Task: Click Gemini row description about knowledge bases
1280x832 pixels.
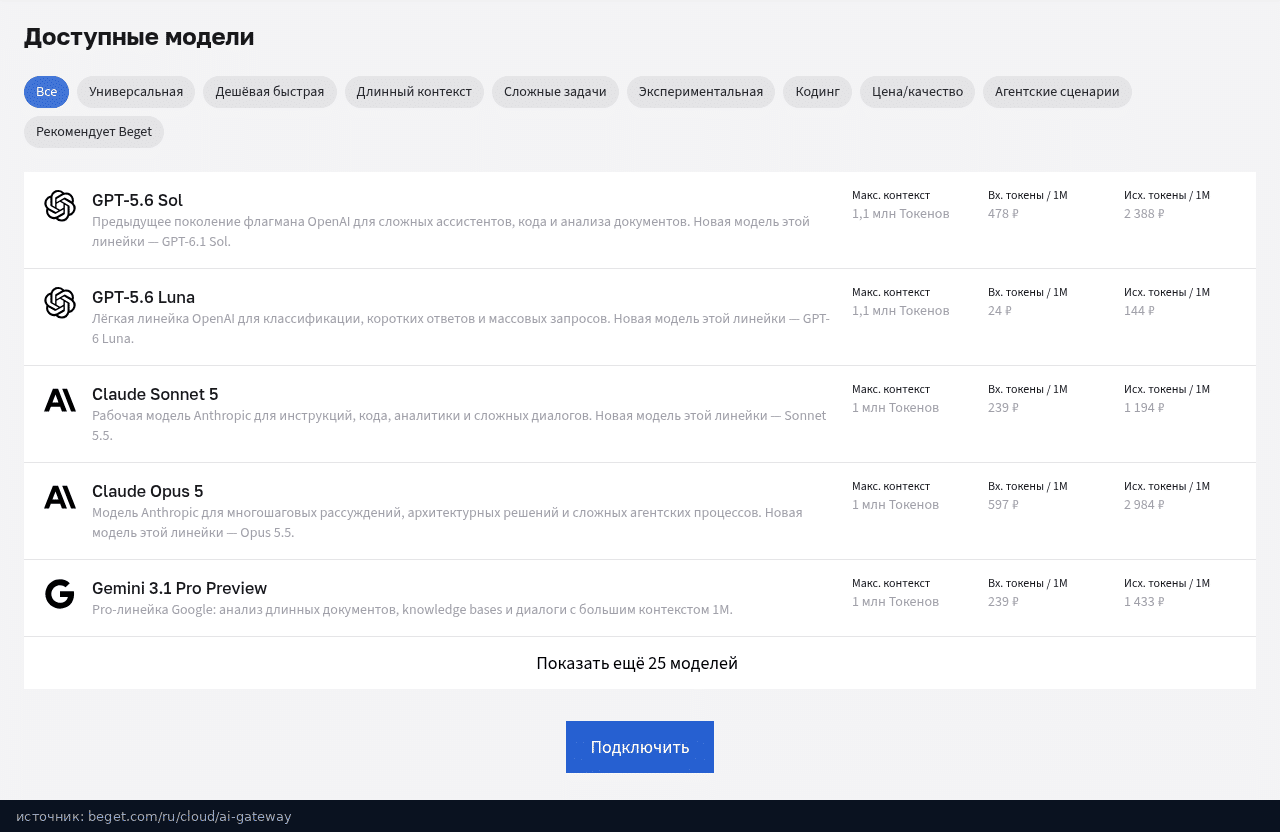Action: (x=412, y=610)
